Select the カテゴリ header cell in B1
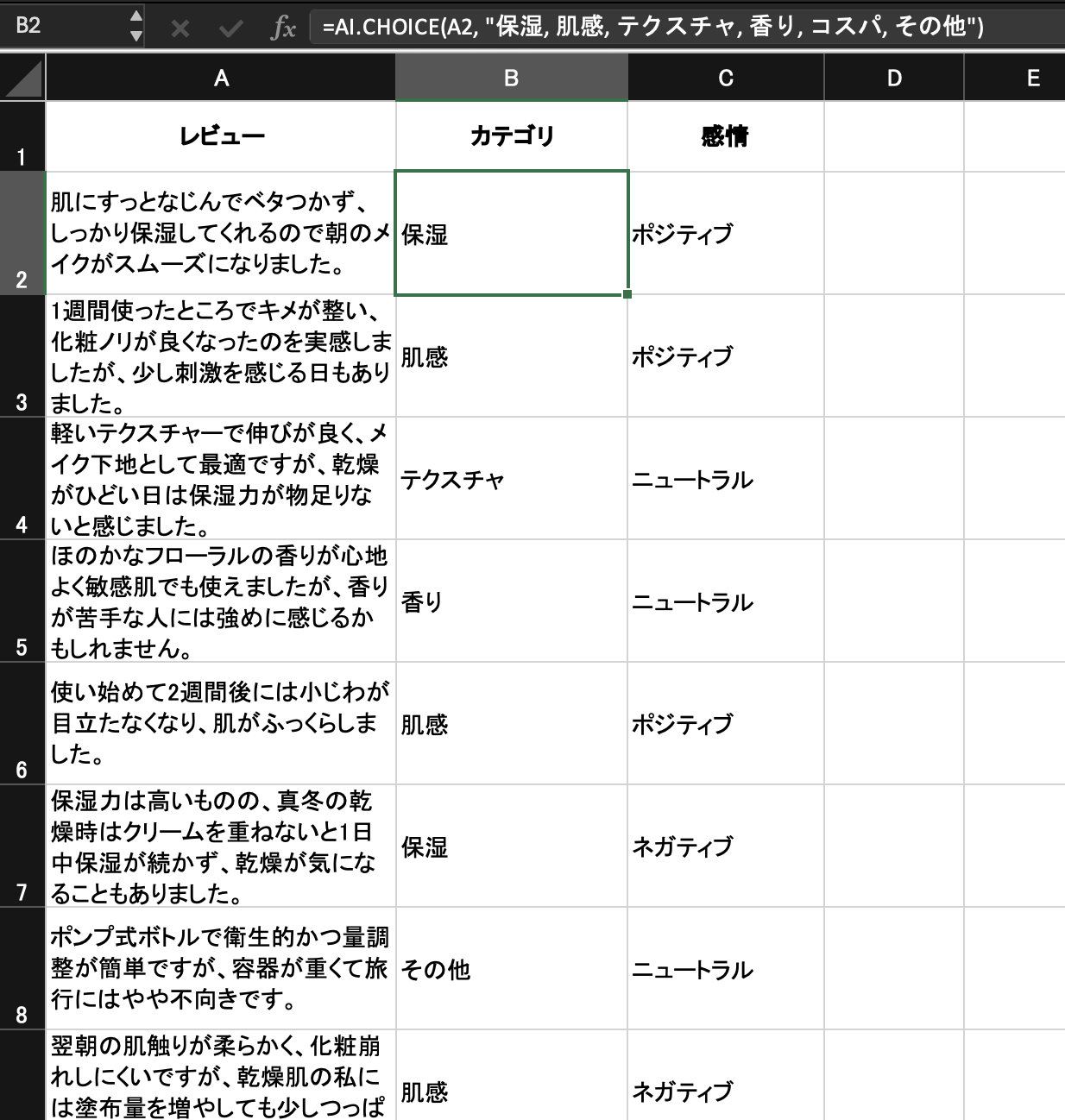The height and width of the screenshot is (1120, 1065). [511, 135]
